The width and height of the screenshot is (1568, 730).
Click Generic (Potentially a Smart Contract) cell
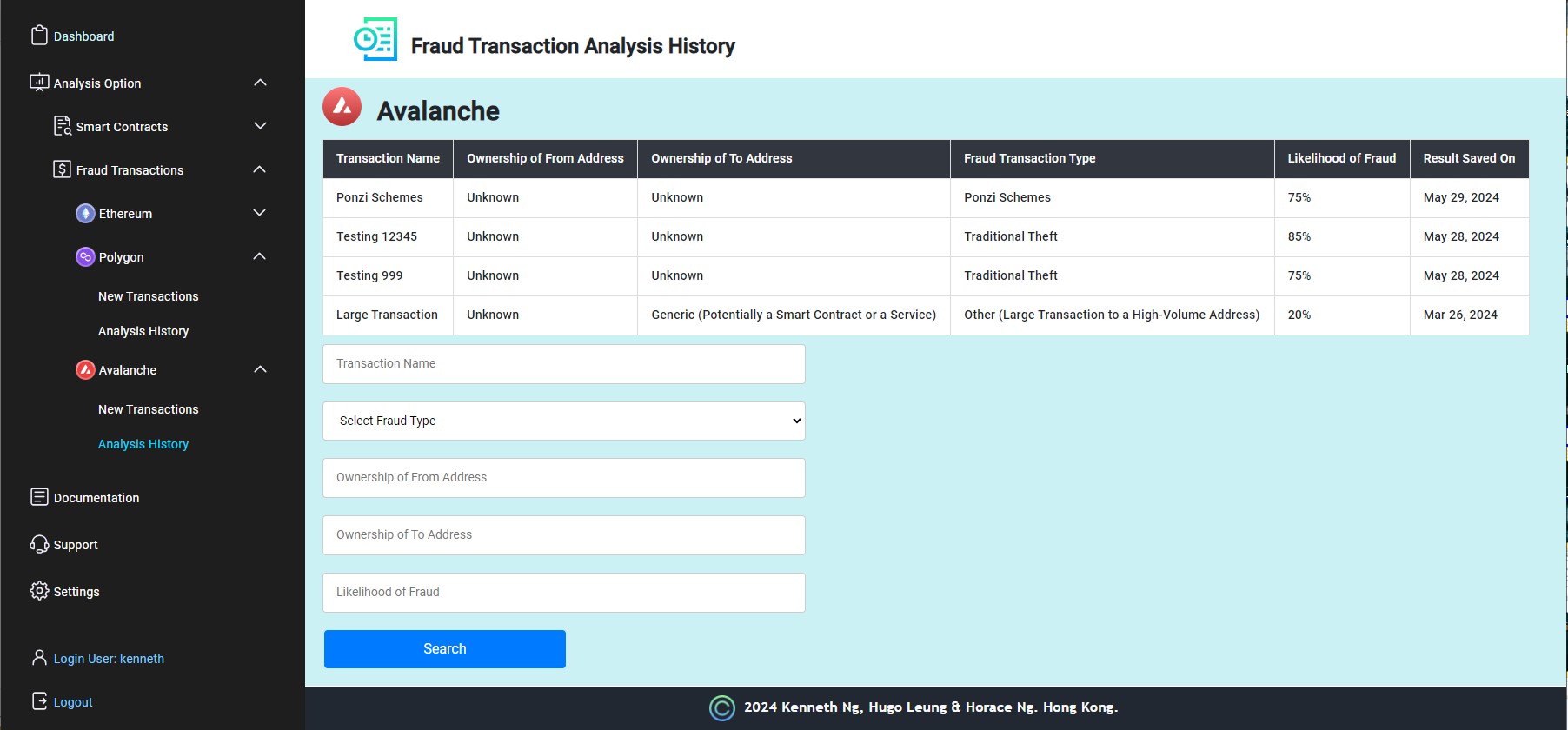point(794,315)
